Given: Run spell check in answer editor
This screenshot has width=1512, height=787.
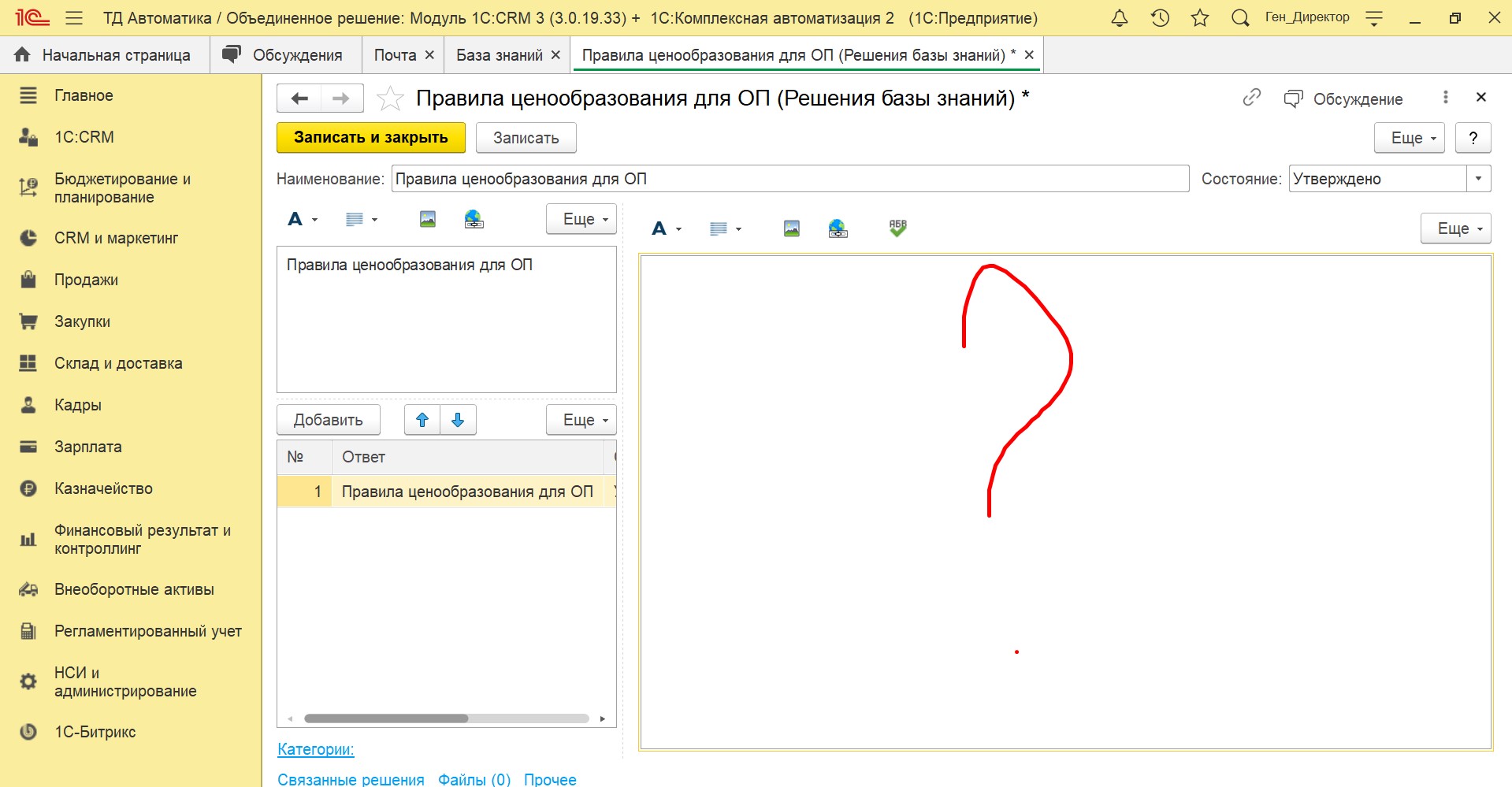Looking at the screenshot, I should [897, 228].
